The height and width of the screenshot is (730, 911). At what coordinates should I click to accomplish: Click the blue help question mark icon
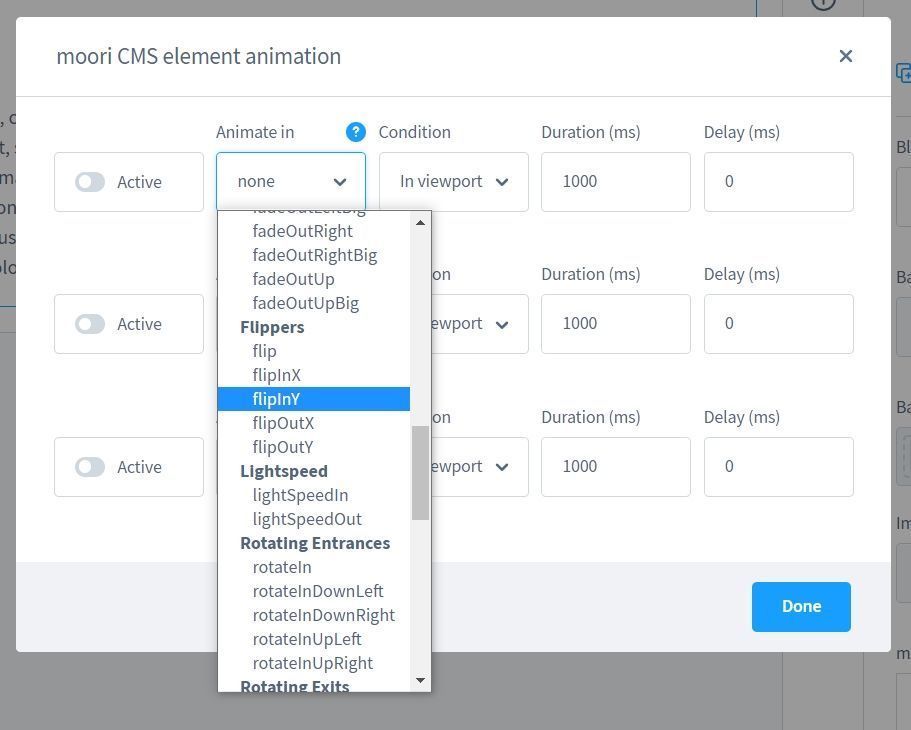[356, 132]
